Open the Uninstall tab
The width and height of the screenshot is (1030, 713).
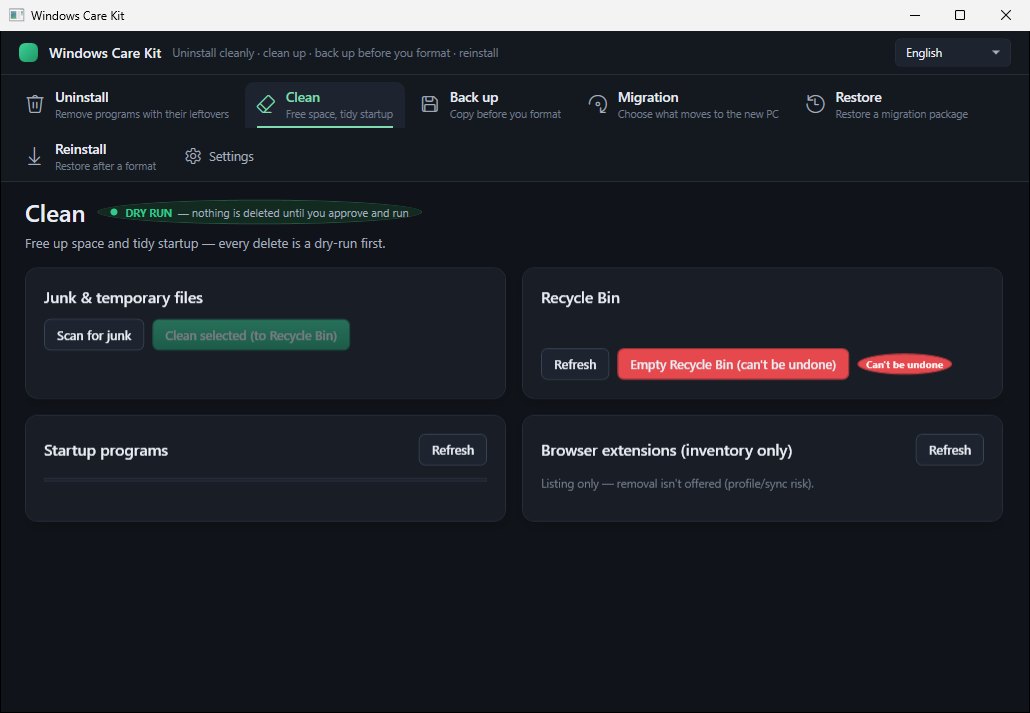pyautogui.click(x=128, y=105)
